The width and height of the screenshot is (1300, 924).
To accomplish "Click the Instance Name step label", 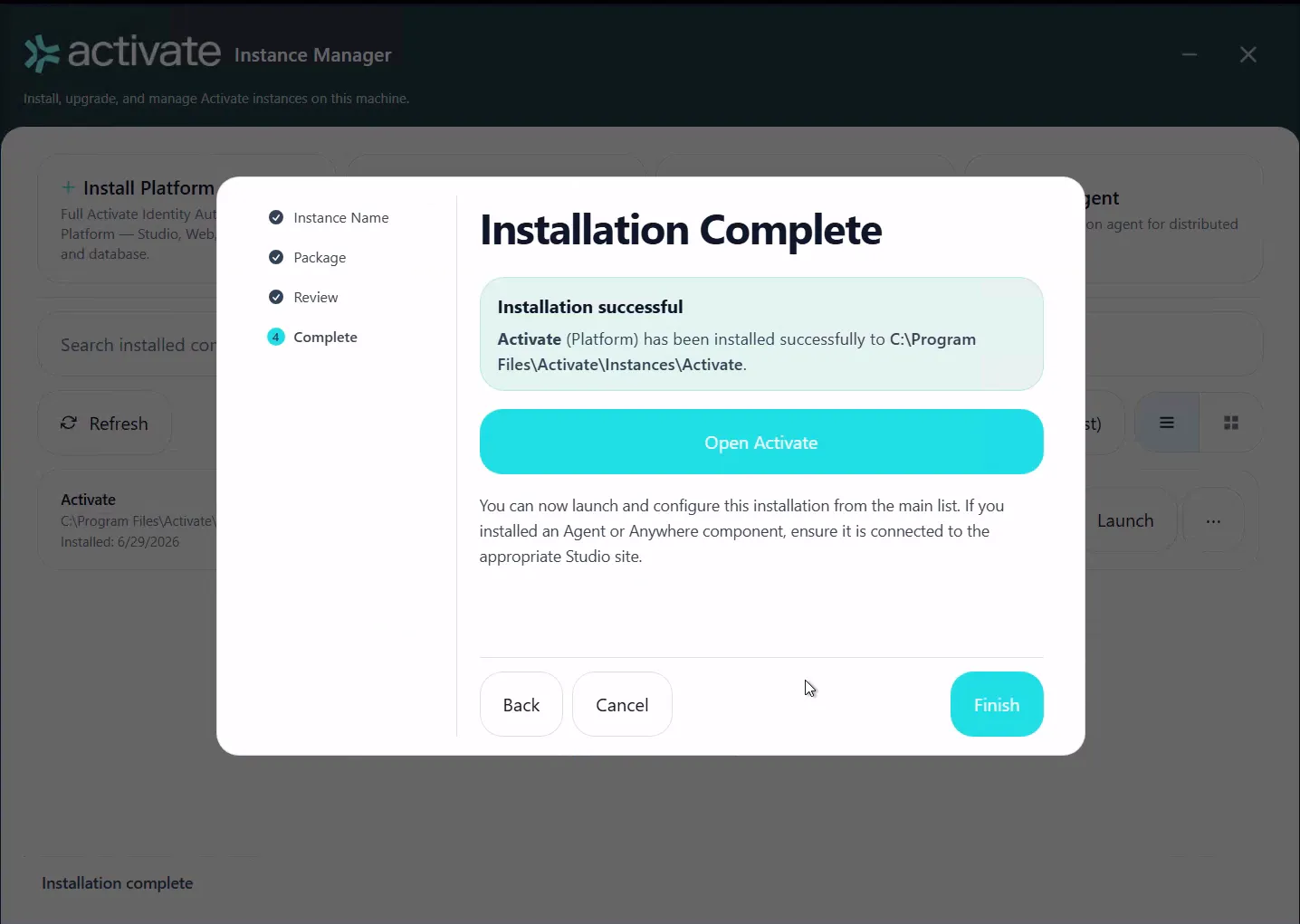I will [341, 217].
